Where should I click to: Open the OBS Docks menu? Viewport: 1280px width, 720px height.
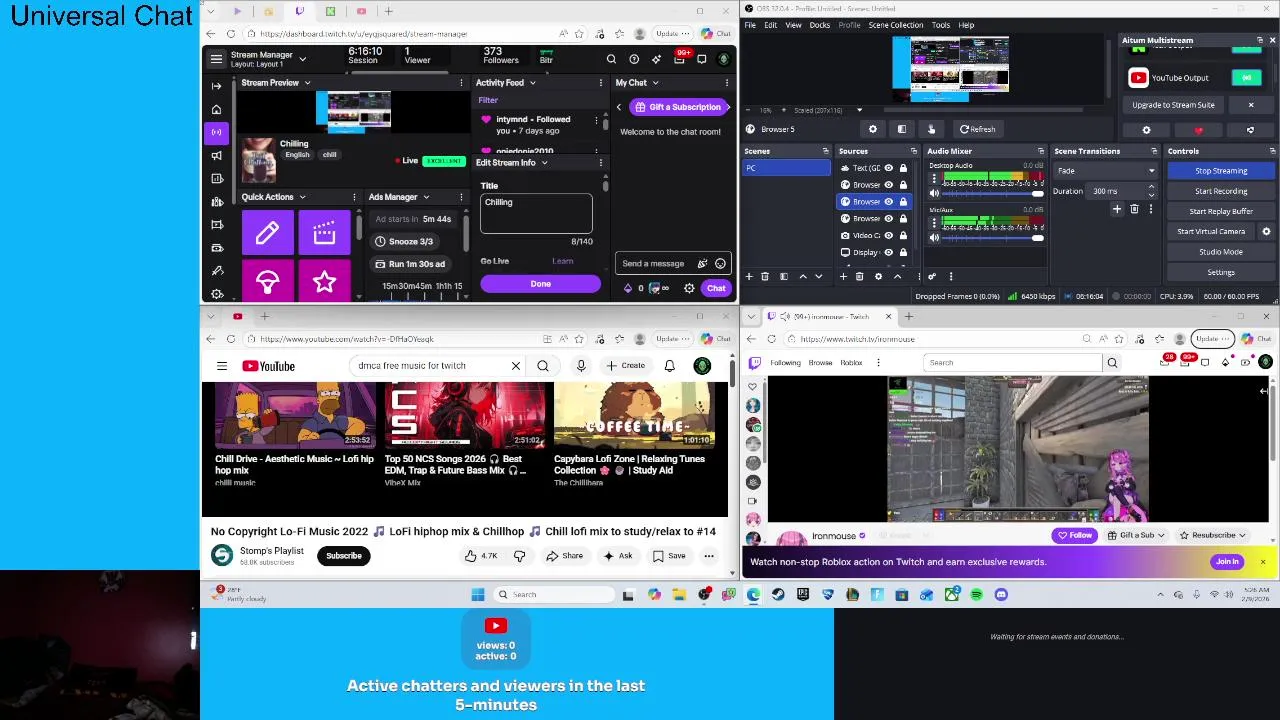pos(819,25)
